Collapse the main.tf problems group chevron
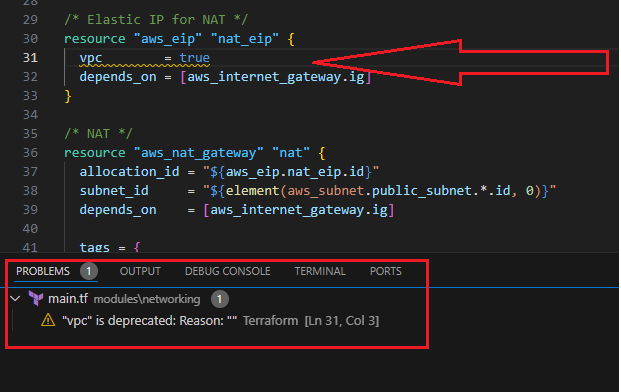The height and width of the screenshot is (392, 621). click(15, 299)
